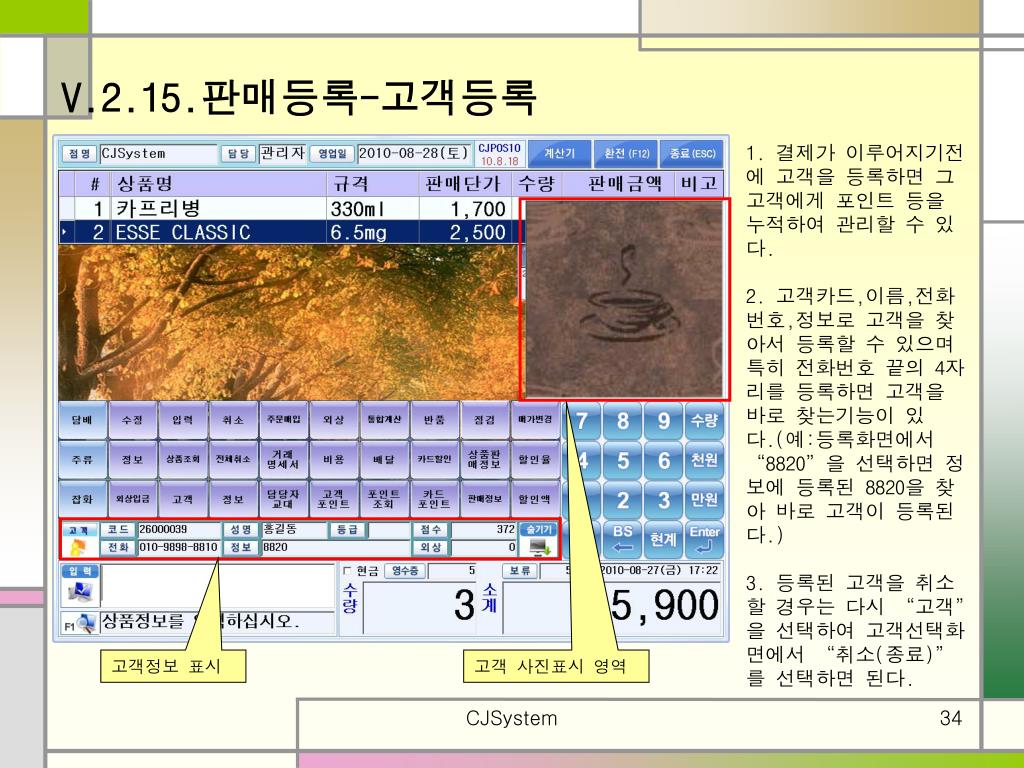The height and width of the screenshot is (768, 1024).
Task: Click the 통합계산 button
Action: pos(383,420)
